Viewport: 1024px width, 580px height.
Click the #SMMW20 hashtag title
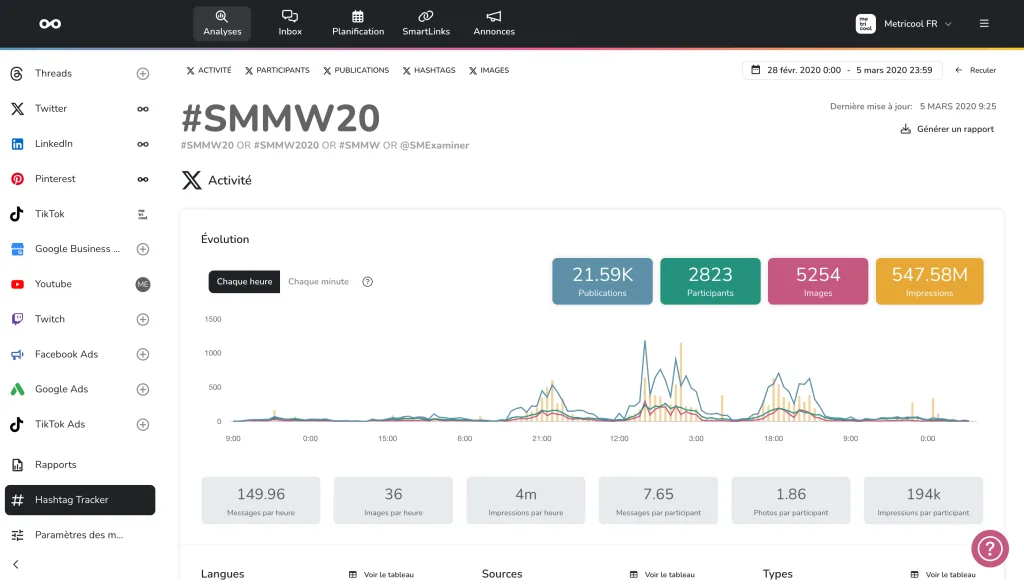(x=280, y=118)
